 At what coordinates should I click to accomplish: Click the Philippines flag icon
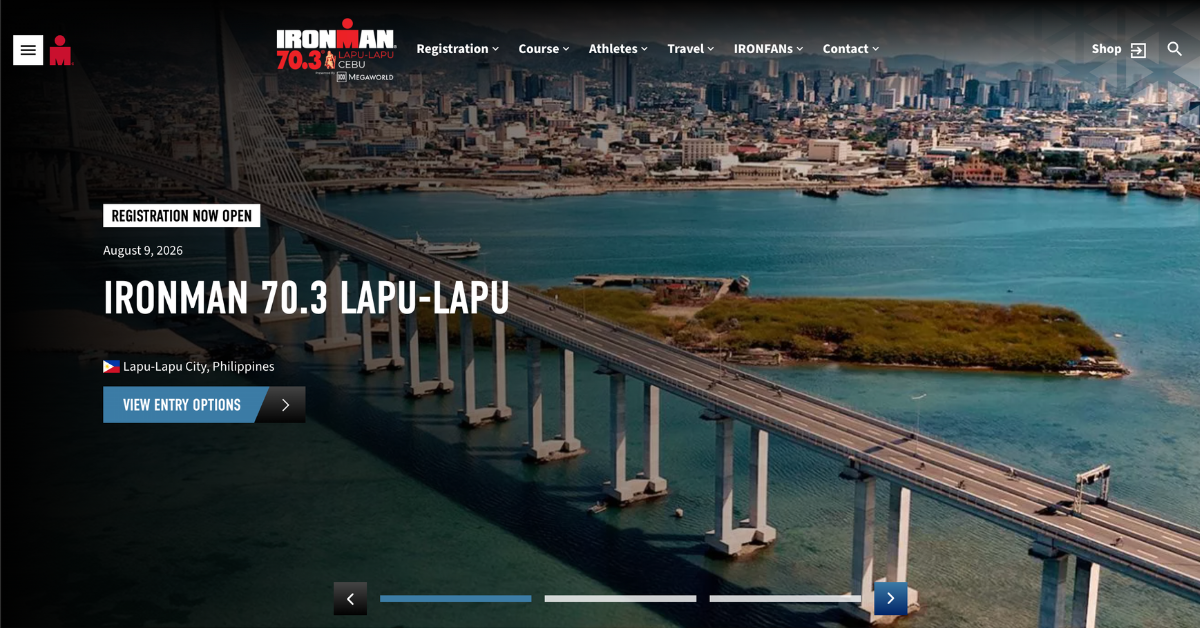click(111, 367)
